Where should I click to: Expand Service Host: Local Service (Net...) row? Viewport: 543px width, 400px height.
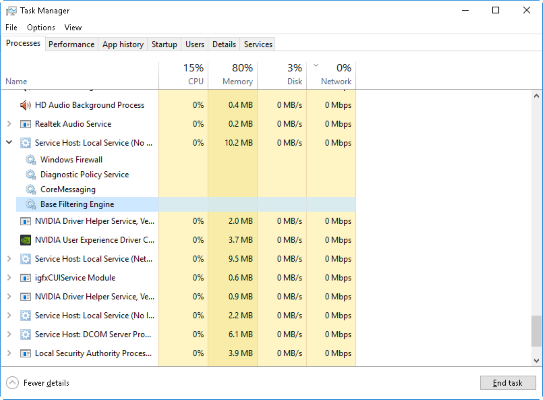point(9,259)
